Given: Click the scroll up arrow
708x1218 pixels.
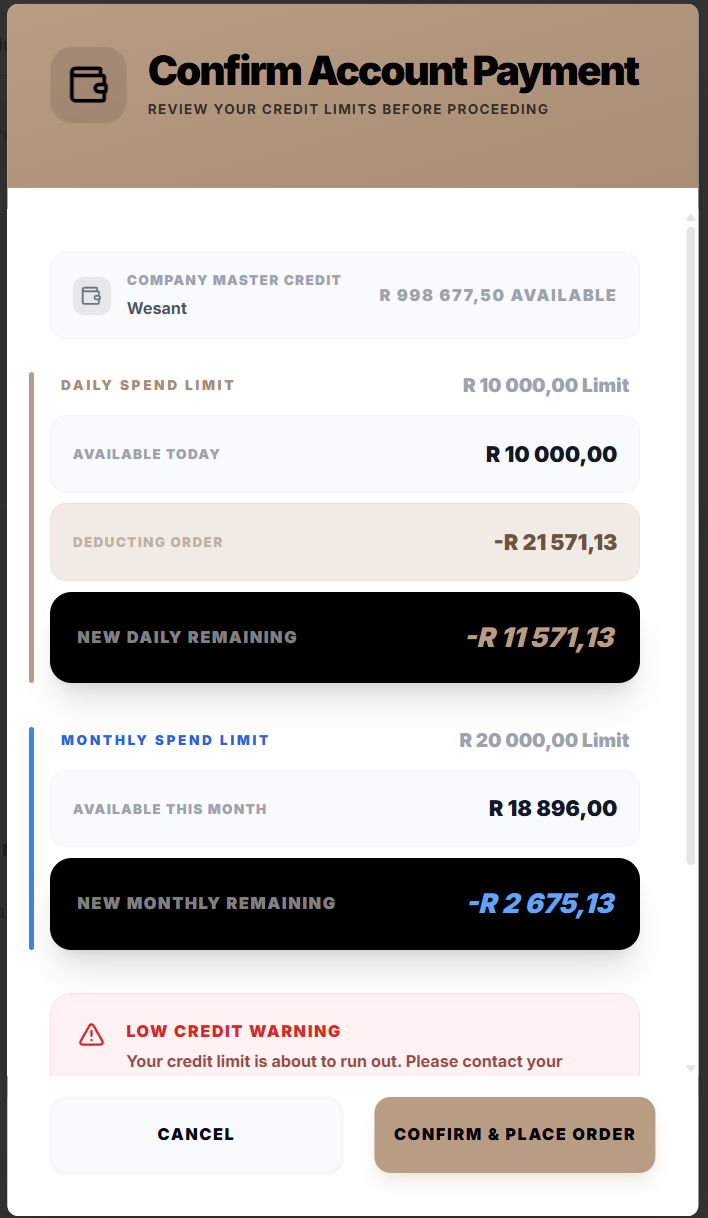Looking at the screenshot, I should point(690,217).
